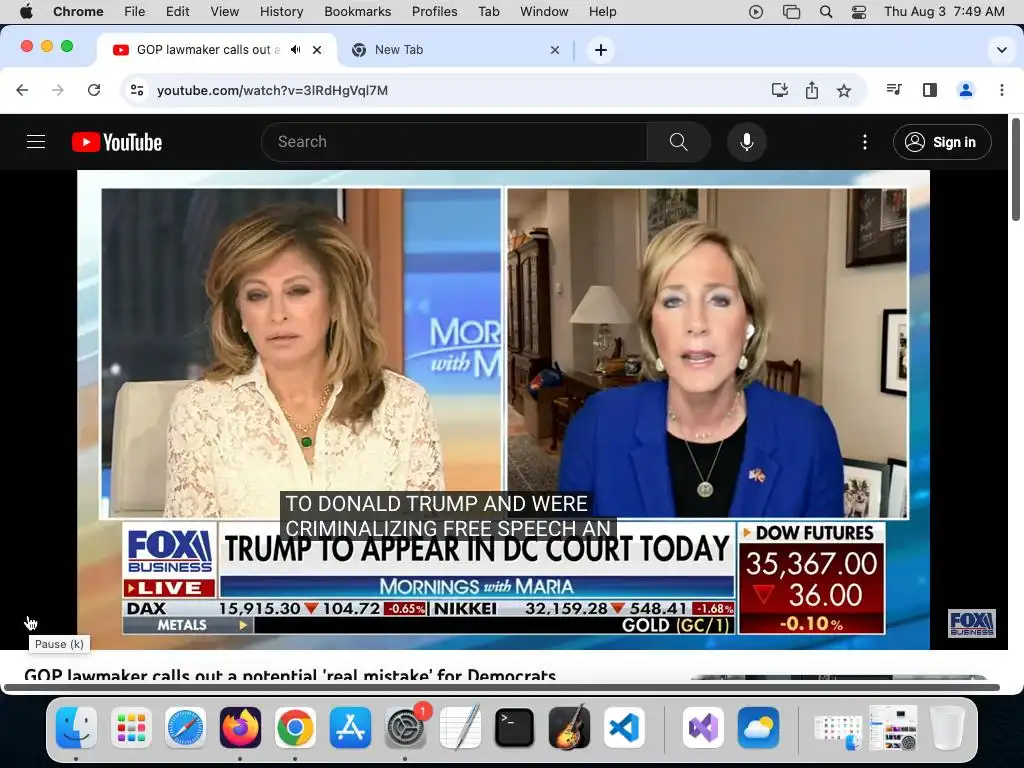
Task: Click the horizontal scrollbar at bottom
Action: tap(502, 687)
